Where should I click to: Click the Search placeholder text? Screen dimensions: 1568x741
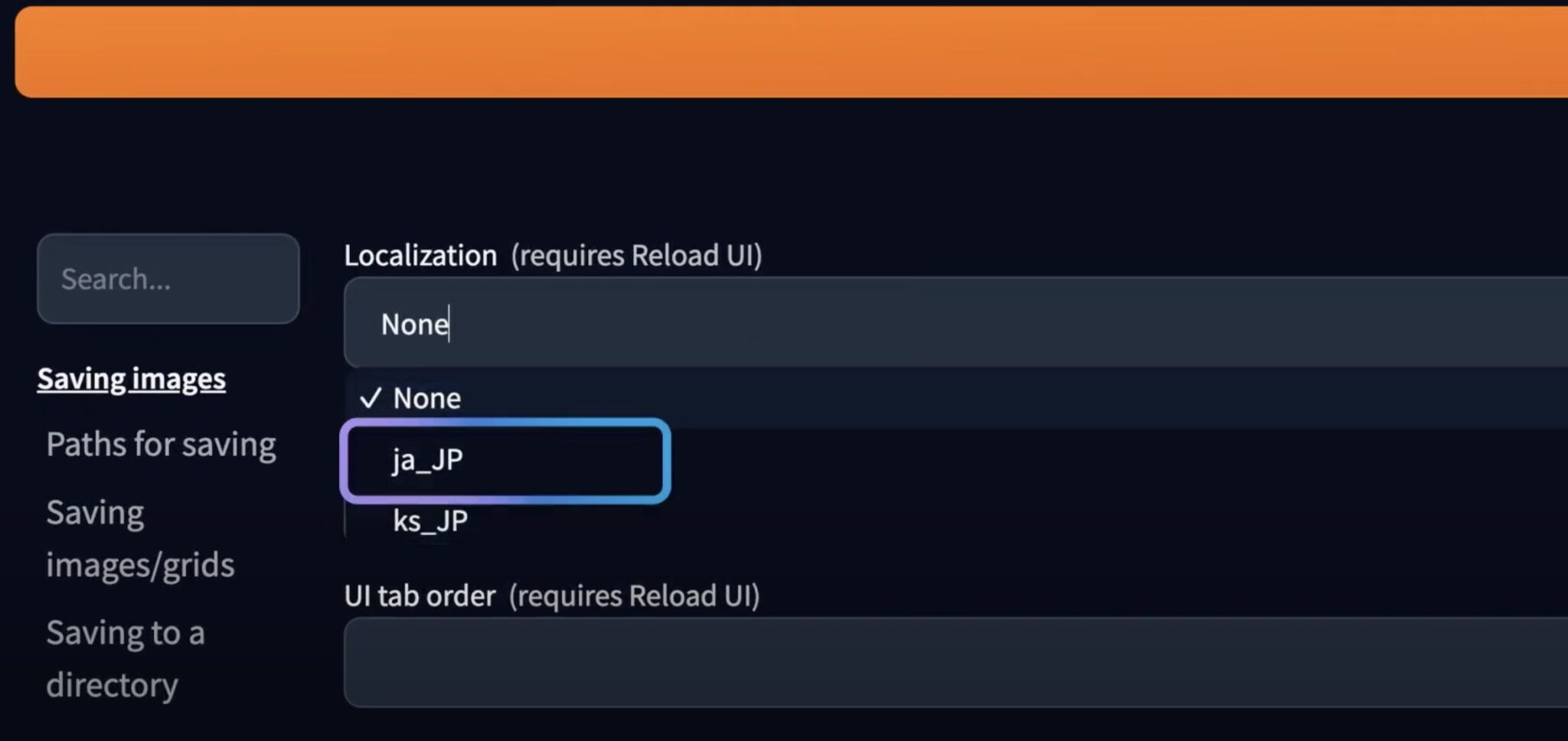pos(116,279)
